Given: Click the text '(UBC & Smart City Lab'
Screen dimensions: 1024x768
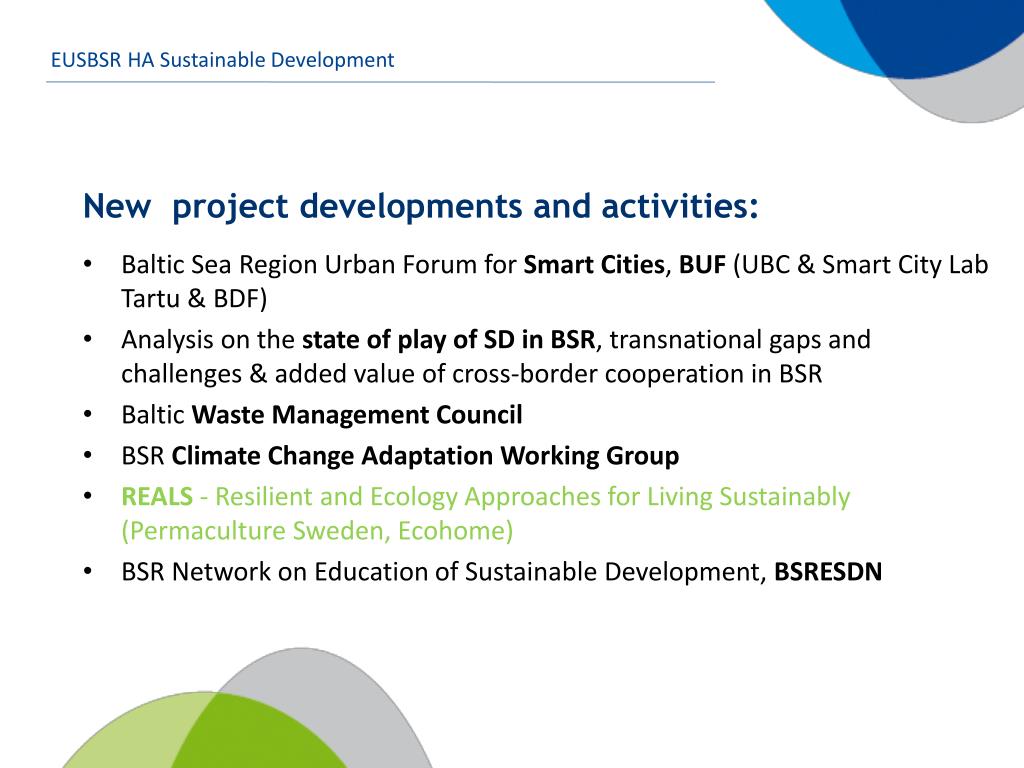Looking at the screenshot, I should pyautogui.click(x=861, y=265).
